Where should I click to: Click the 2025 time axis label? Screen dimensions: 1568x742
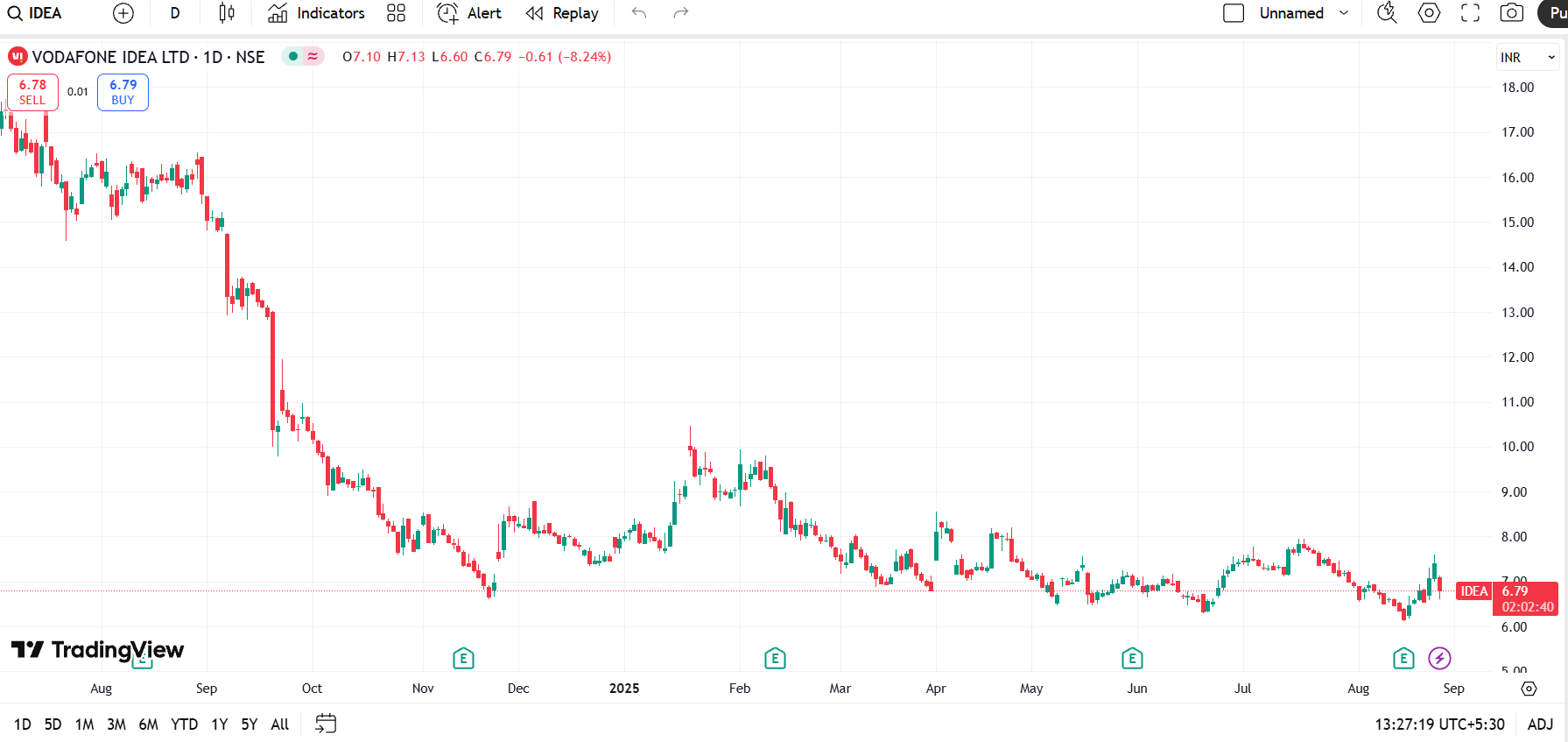point(624,689)
